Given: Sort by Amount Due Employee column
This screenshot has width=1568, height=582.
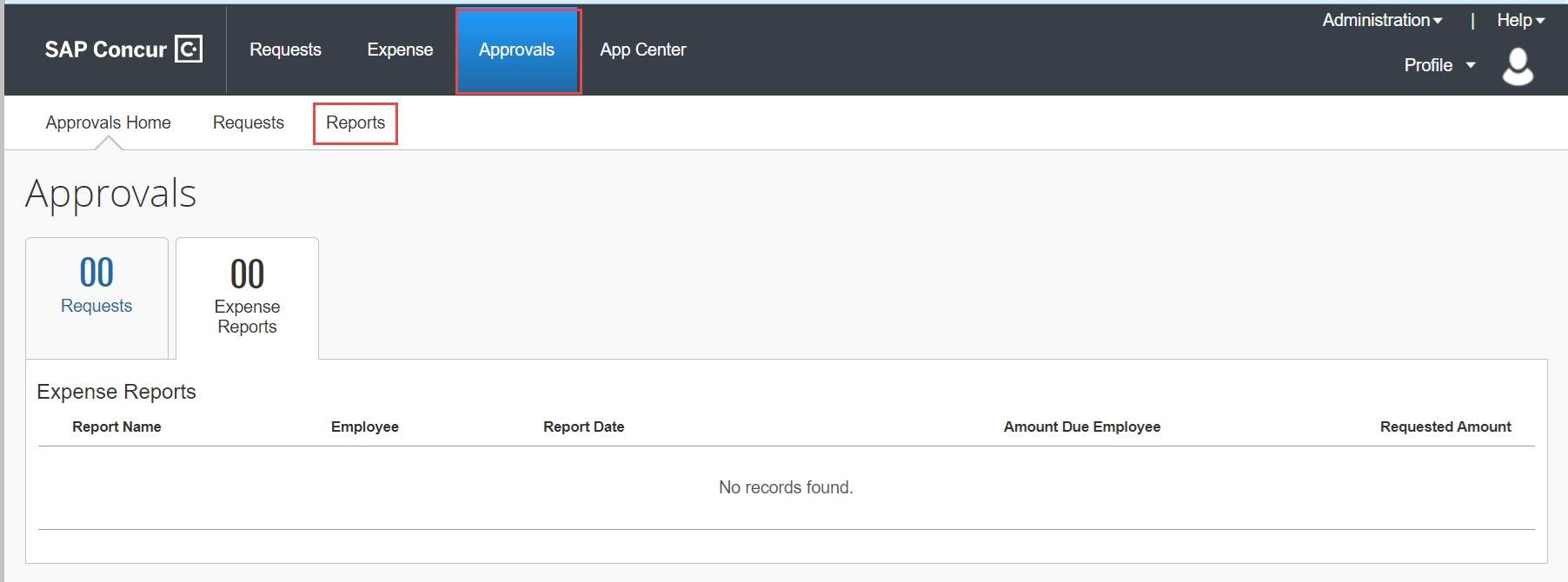Looking at the screenshot, I should coord(1082,427).
